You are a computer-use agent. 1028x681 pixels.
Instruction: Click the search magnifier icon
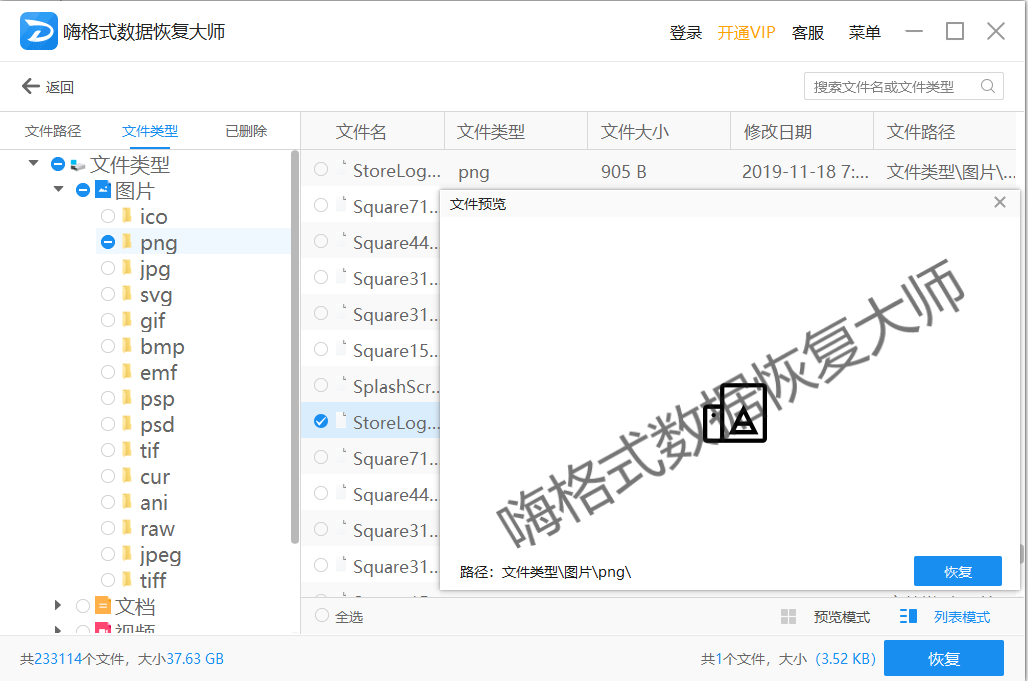click(x=987, y=86)
